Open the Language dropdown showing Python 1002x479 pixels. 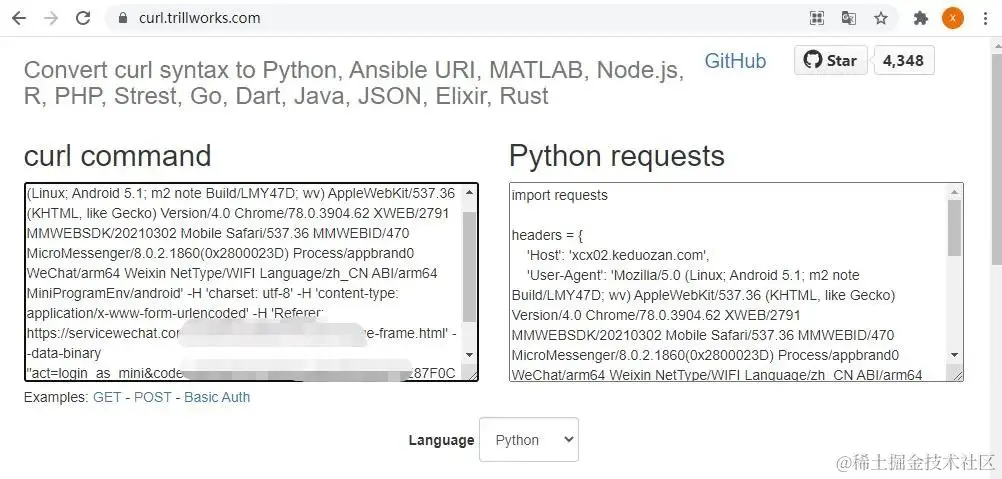point(528,439)
